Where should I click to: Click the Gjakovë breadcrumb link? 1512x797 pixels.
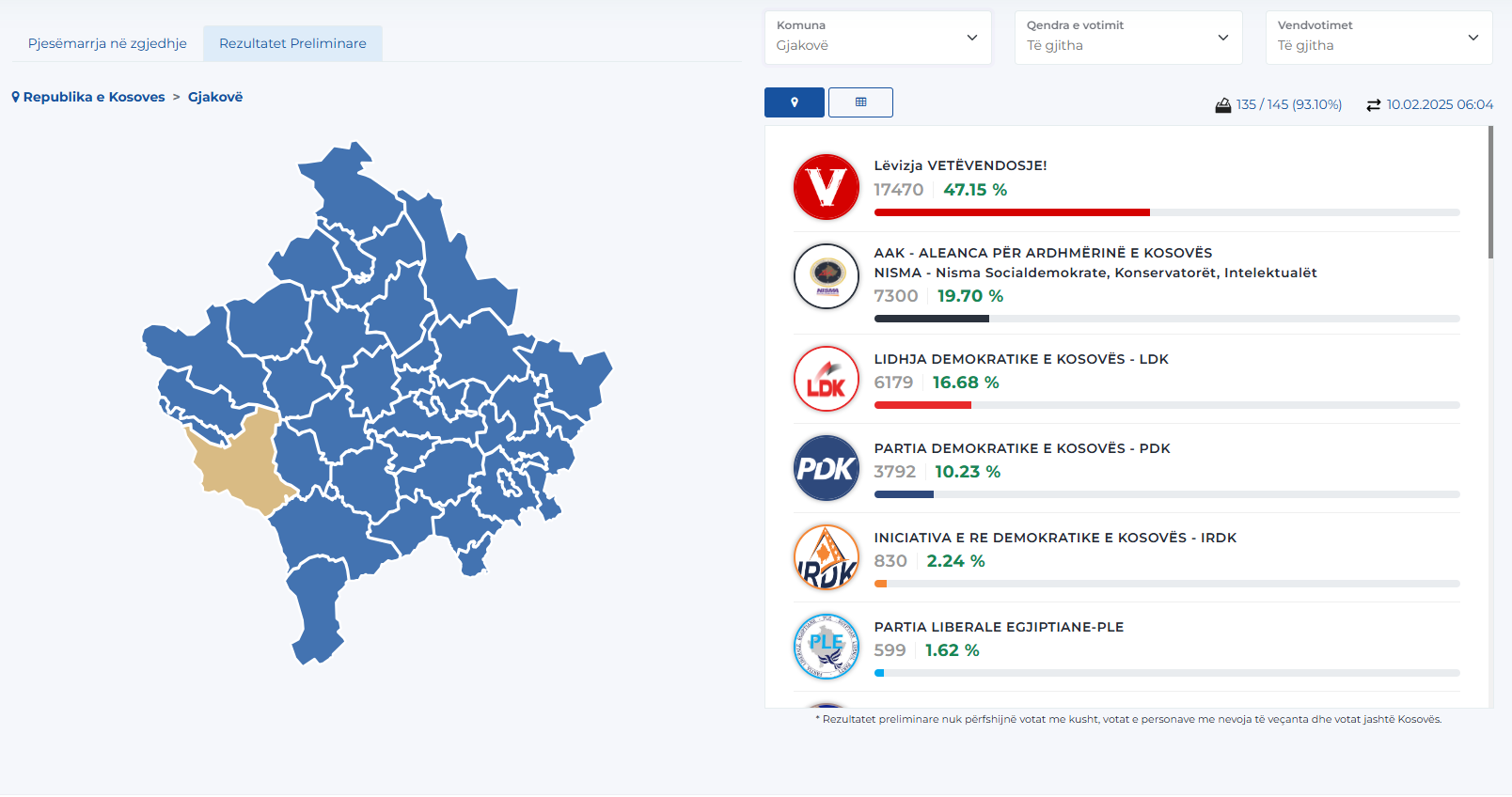[x=215, y=97]
